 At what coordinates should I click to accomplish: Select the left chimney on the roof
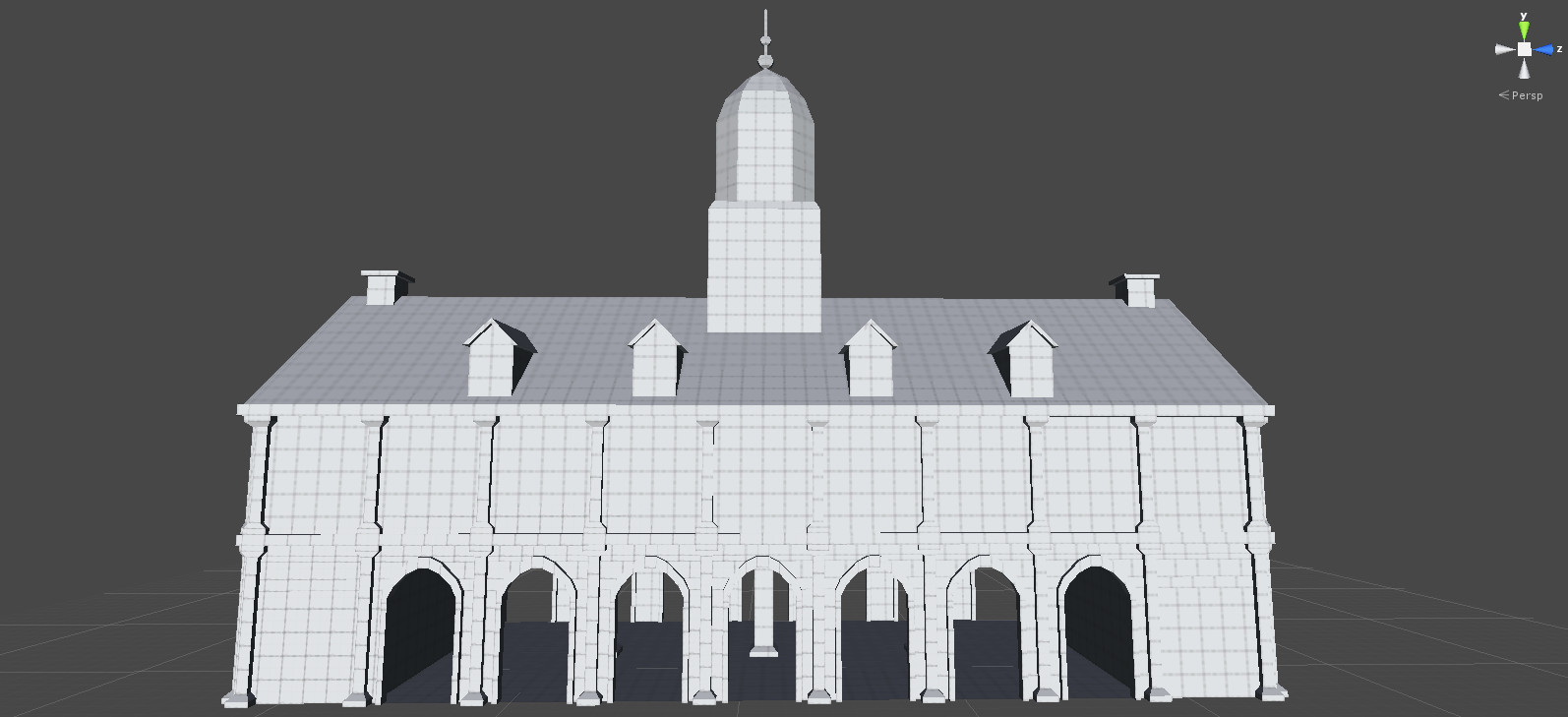coord(381,287)
